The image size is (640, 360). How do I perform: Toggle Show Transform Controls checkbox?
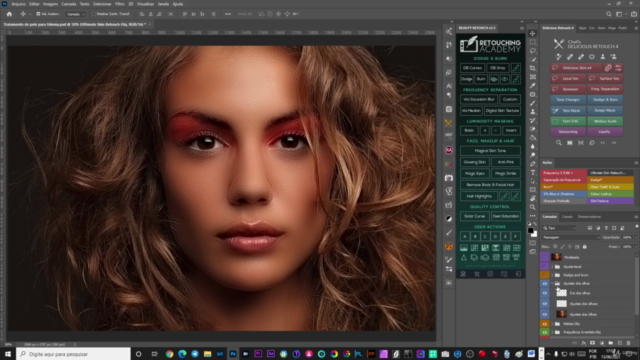click(93, 14)
